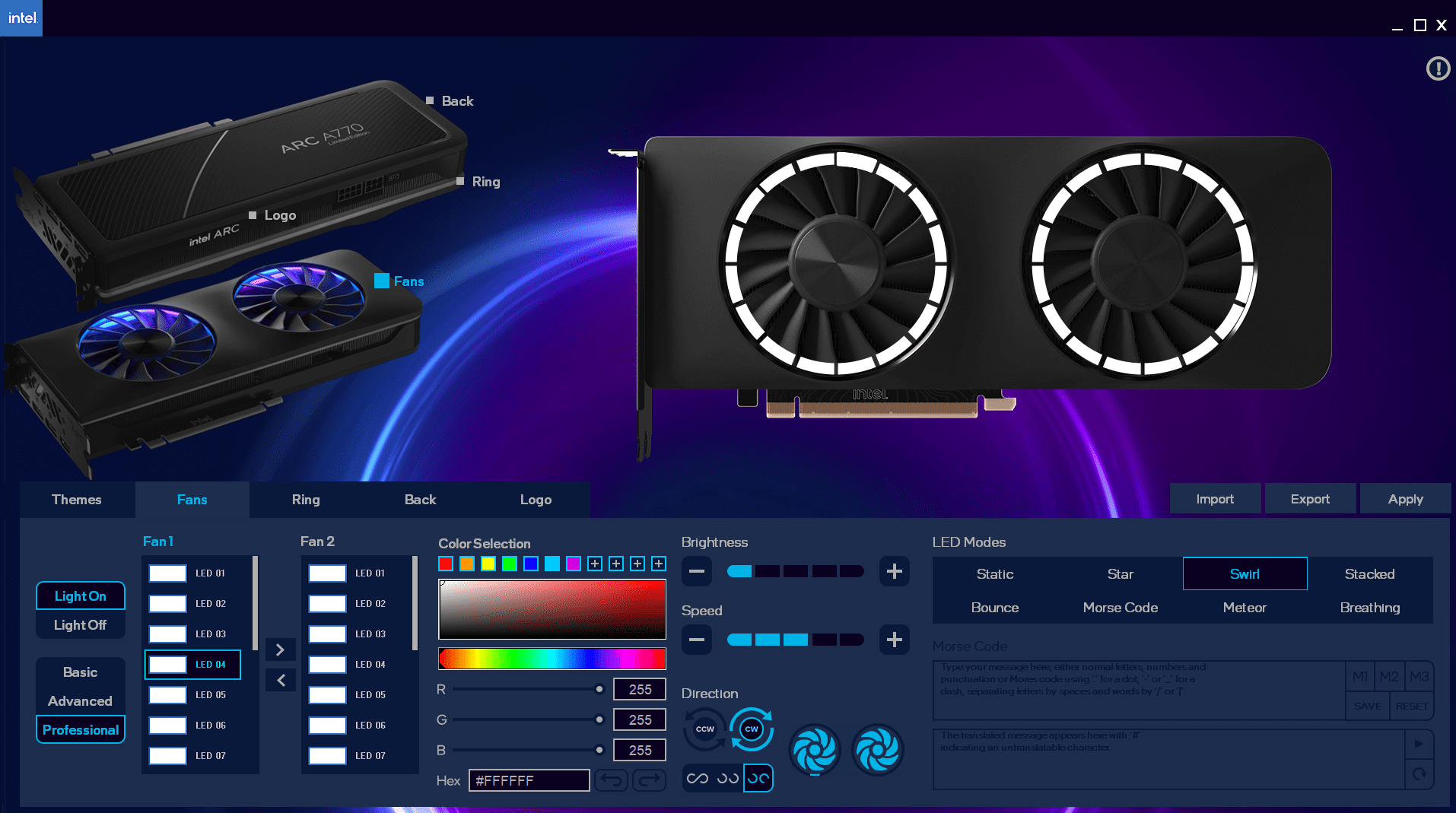
Task: Click the G value field showing 255
Action: pyautogui.click(x=640, y=719)
